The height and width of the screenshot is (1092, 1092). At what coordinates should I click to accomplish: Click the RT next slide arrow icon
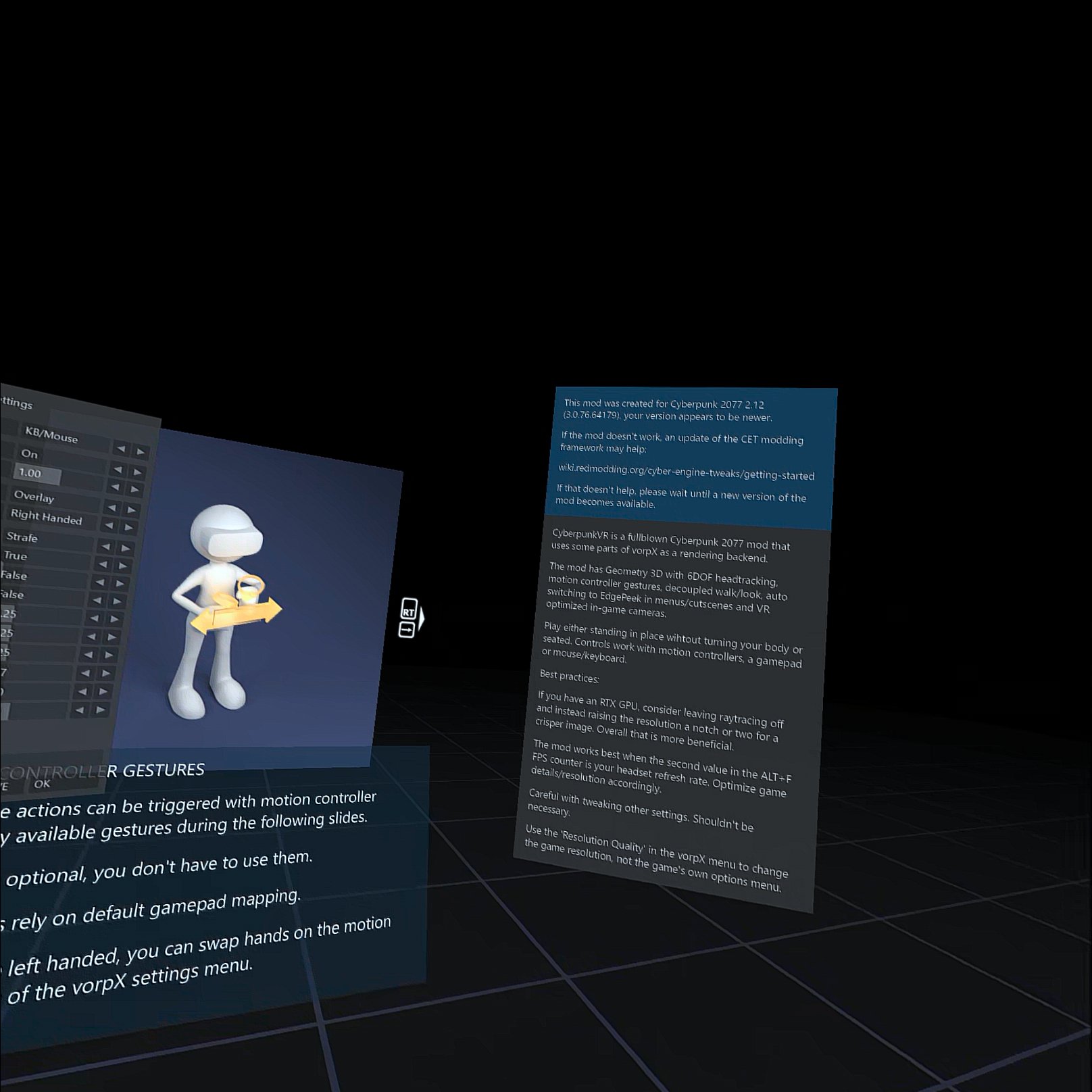[x=412, y=618]
